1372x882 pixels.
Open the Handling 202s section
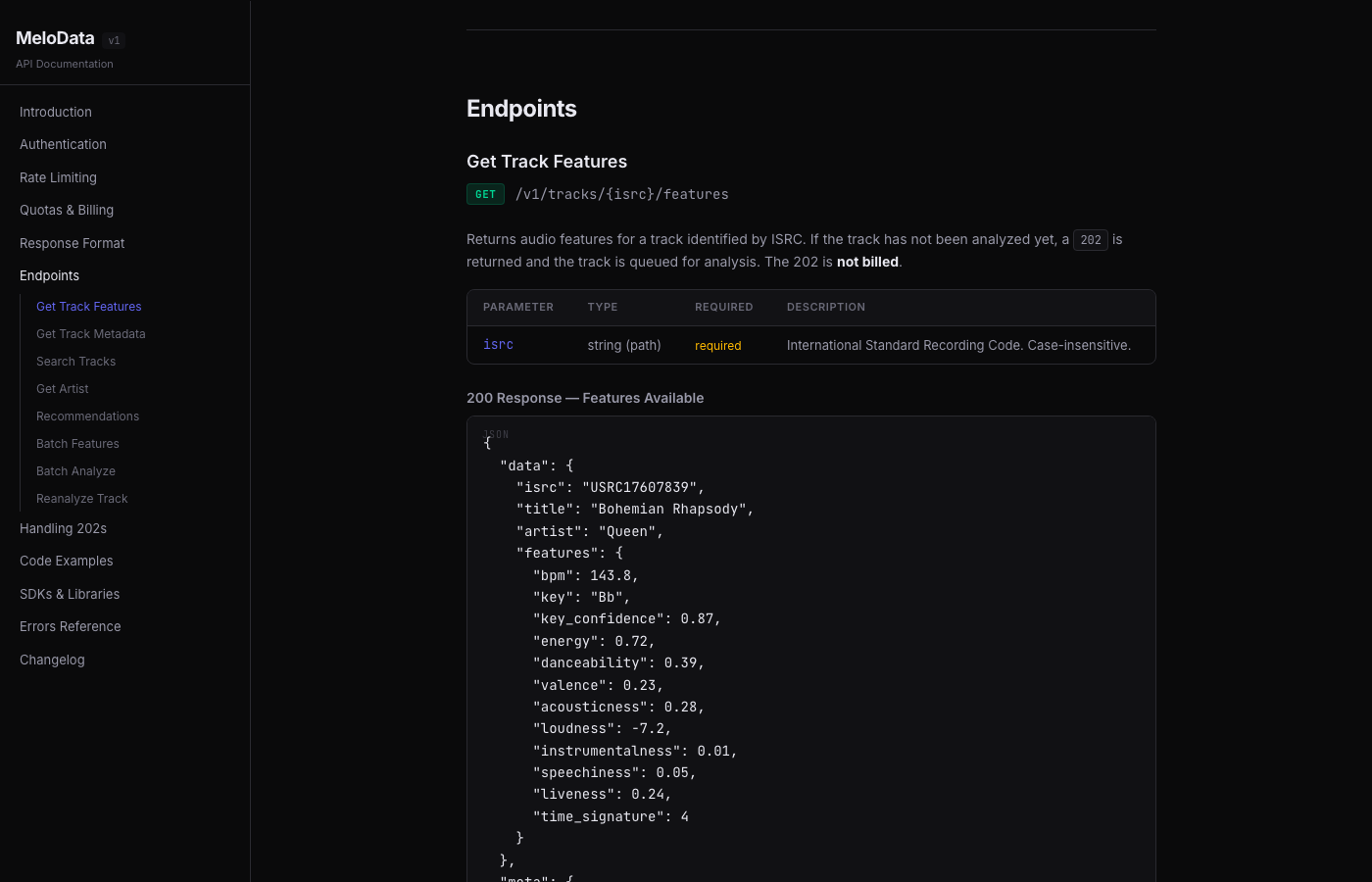pos(63,528)
